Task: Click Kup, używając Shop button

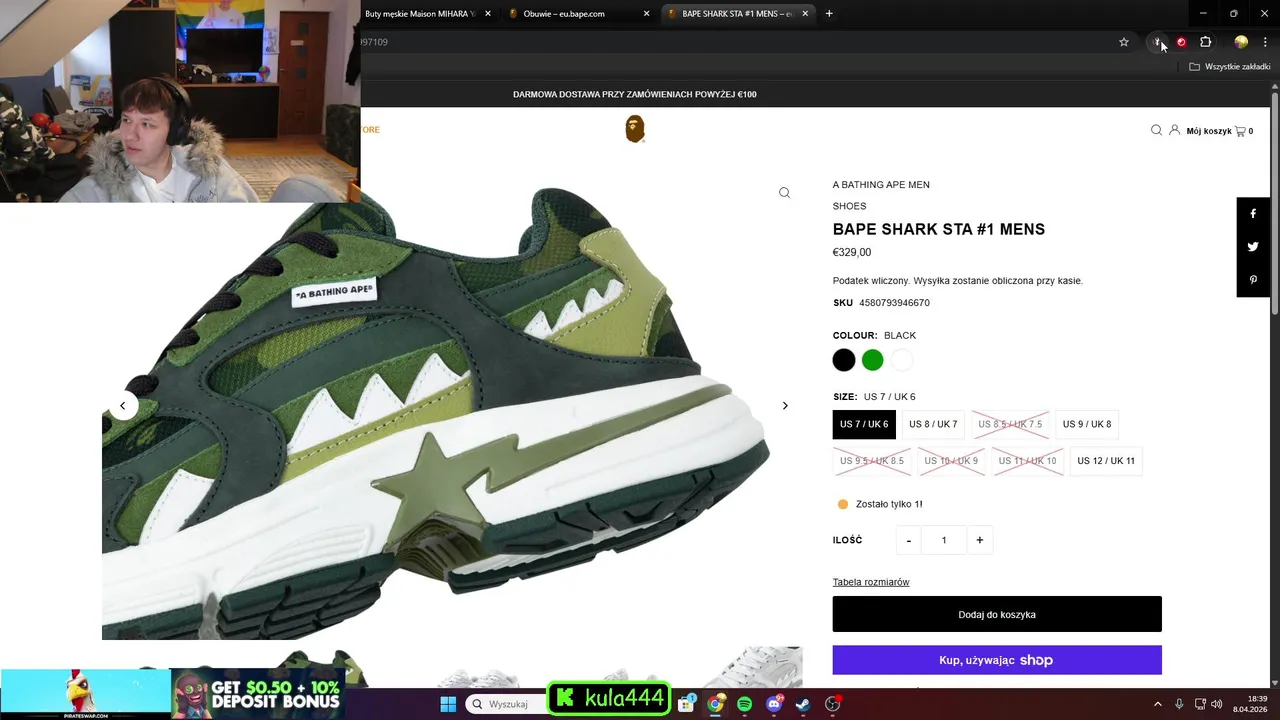Action: point(997,660)
